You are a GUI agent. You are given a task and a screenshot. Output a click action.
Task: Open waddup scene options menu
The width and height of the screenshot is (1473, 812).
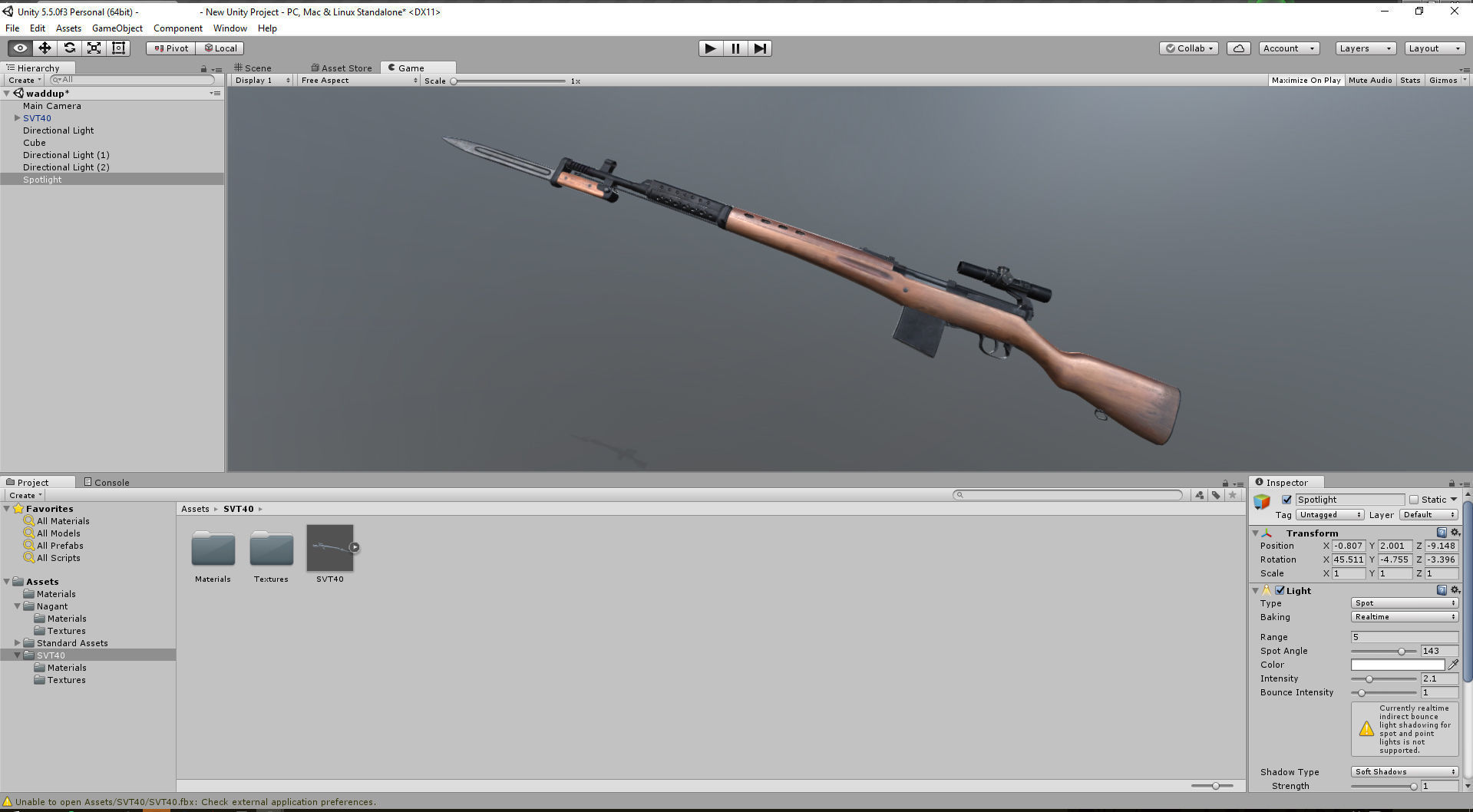[215, 93]
